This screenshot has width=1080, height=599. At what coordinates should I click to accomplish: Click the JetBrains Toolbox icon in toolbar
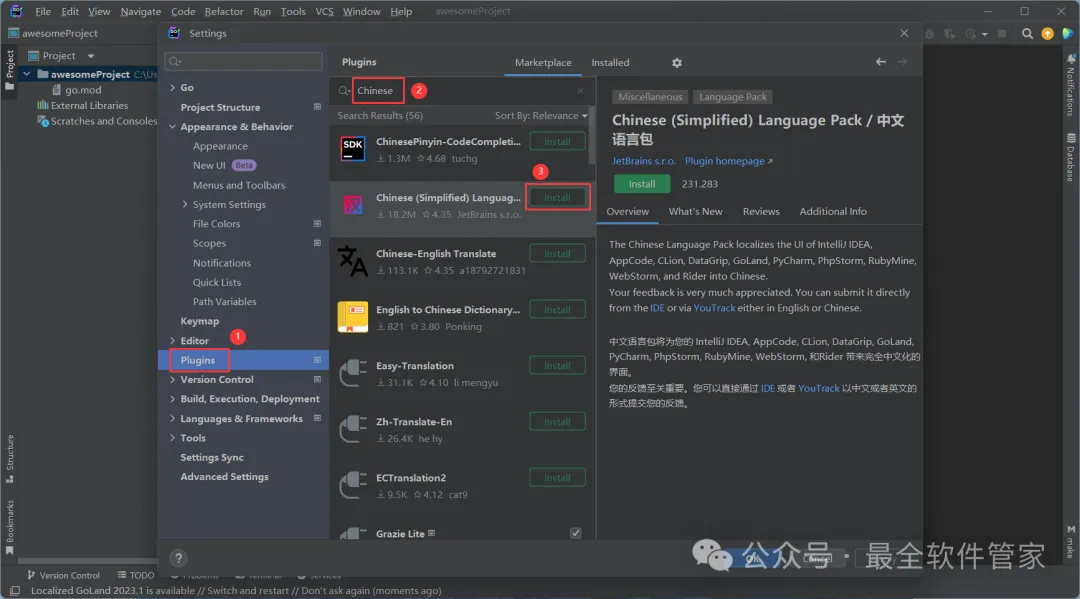(1068, 34)
